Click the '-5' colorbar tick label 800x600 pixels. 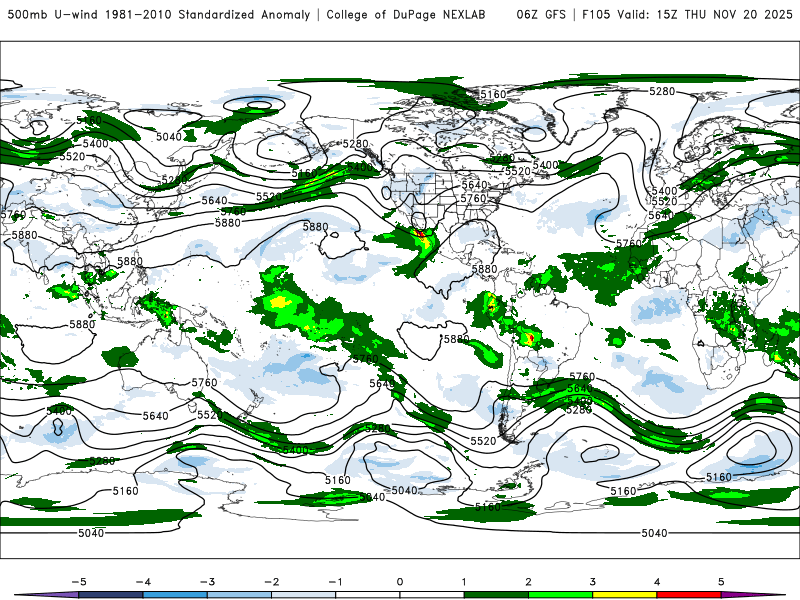[x=79, y=582]
